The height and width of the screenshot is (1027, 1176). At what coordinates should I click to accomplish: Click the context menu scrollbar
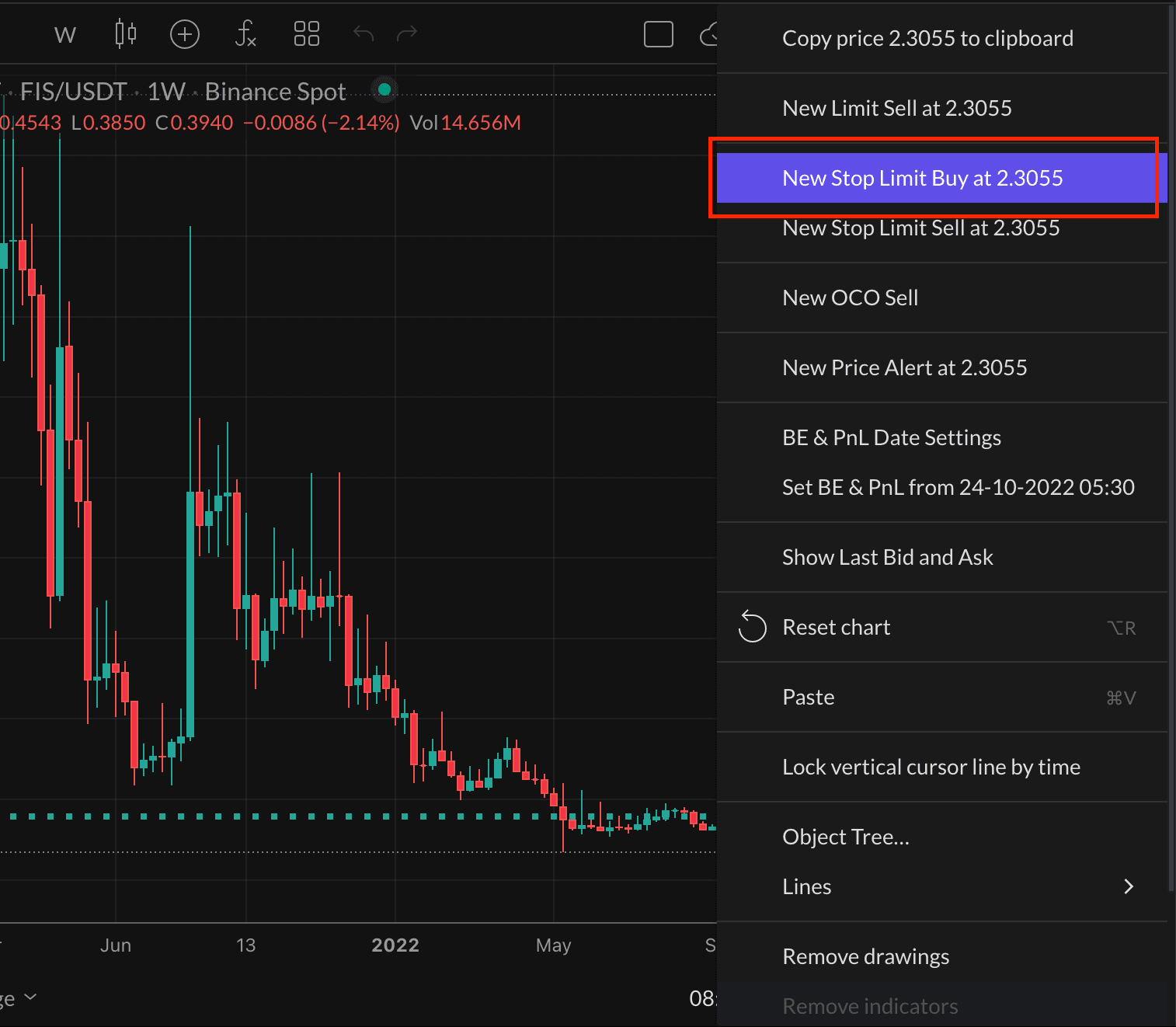pos(1172,447)
